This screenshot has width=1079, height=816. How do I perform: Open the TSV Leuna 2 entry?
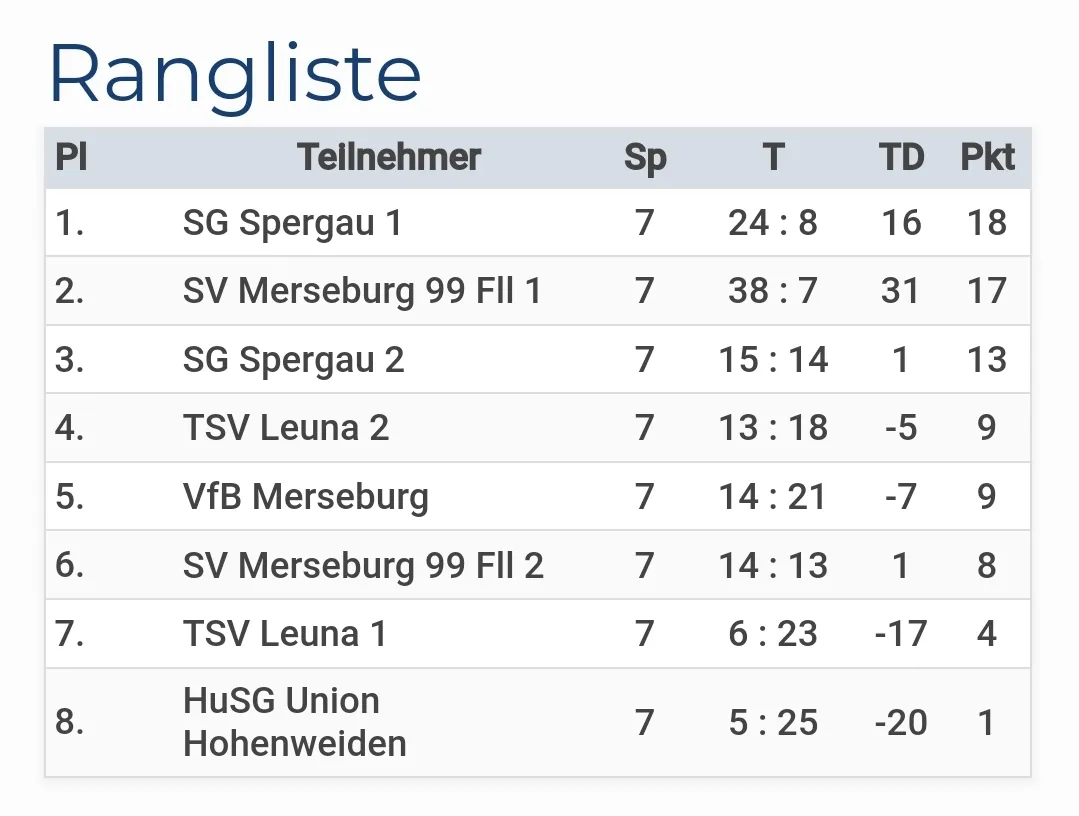point(286,428)
